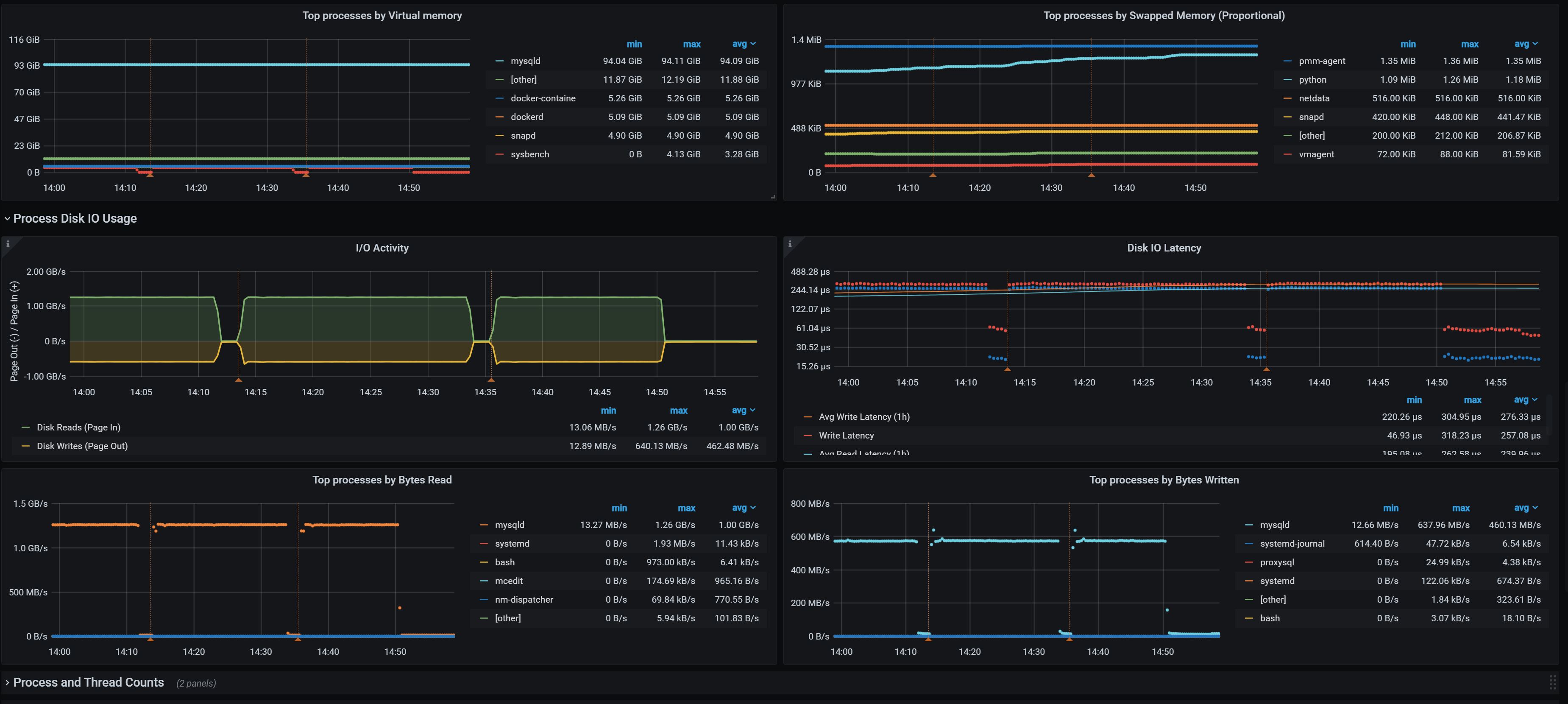Viewport: 1568px width, 704px height.
Task: Click the annotation marker near 14:35 in Disk IO Latency
Action: [1267, 369]
